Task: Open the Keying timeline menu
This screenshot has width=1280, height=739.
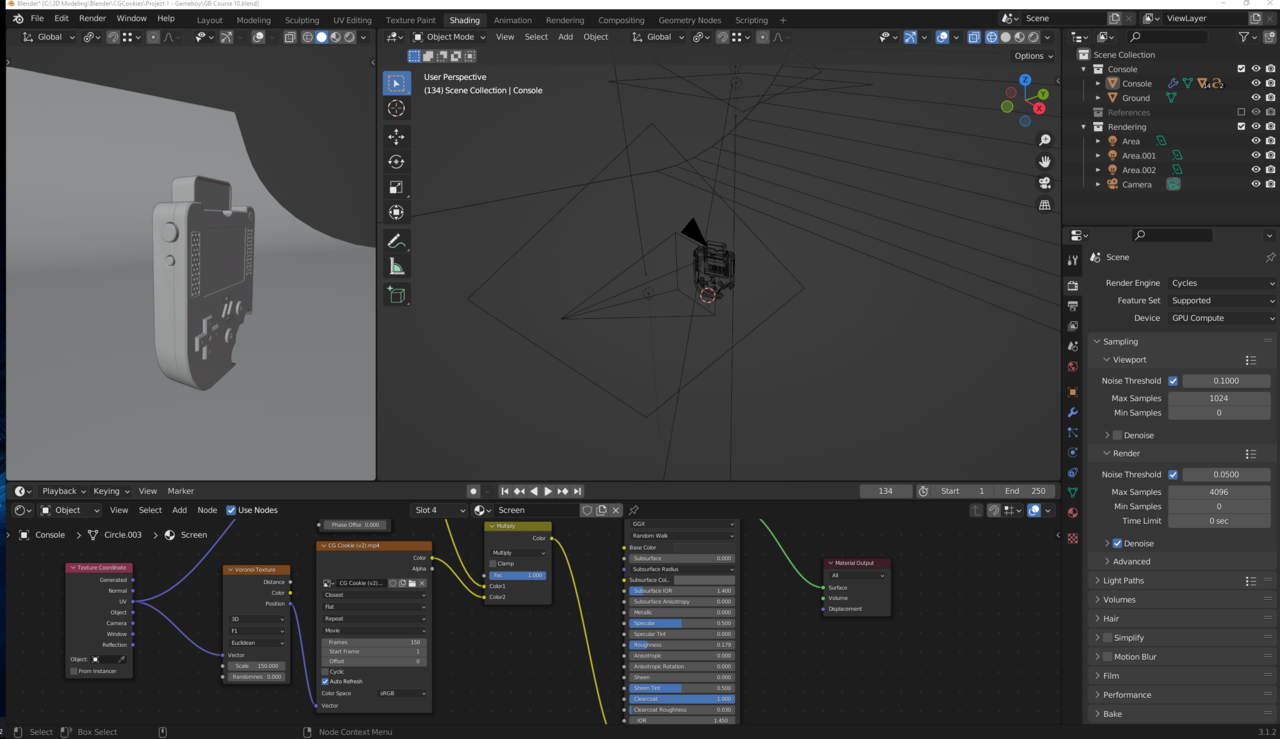Action: (x=111, y=491)
